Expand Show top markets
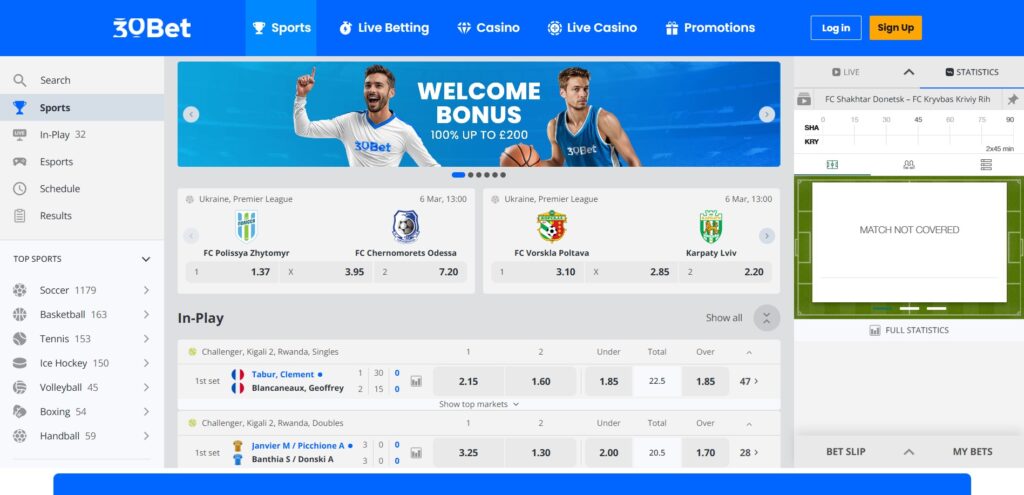 [x=479, y=404]
